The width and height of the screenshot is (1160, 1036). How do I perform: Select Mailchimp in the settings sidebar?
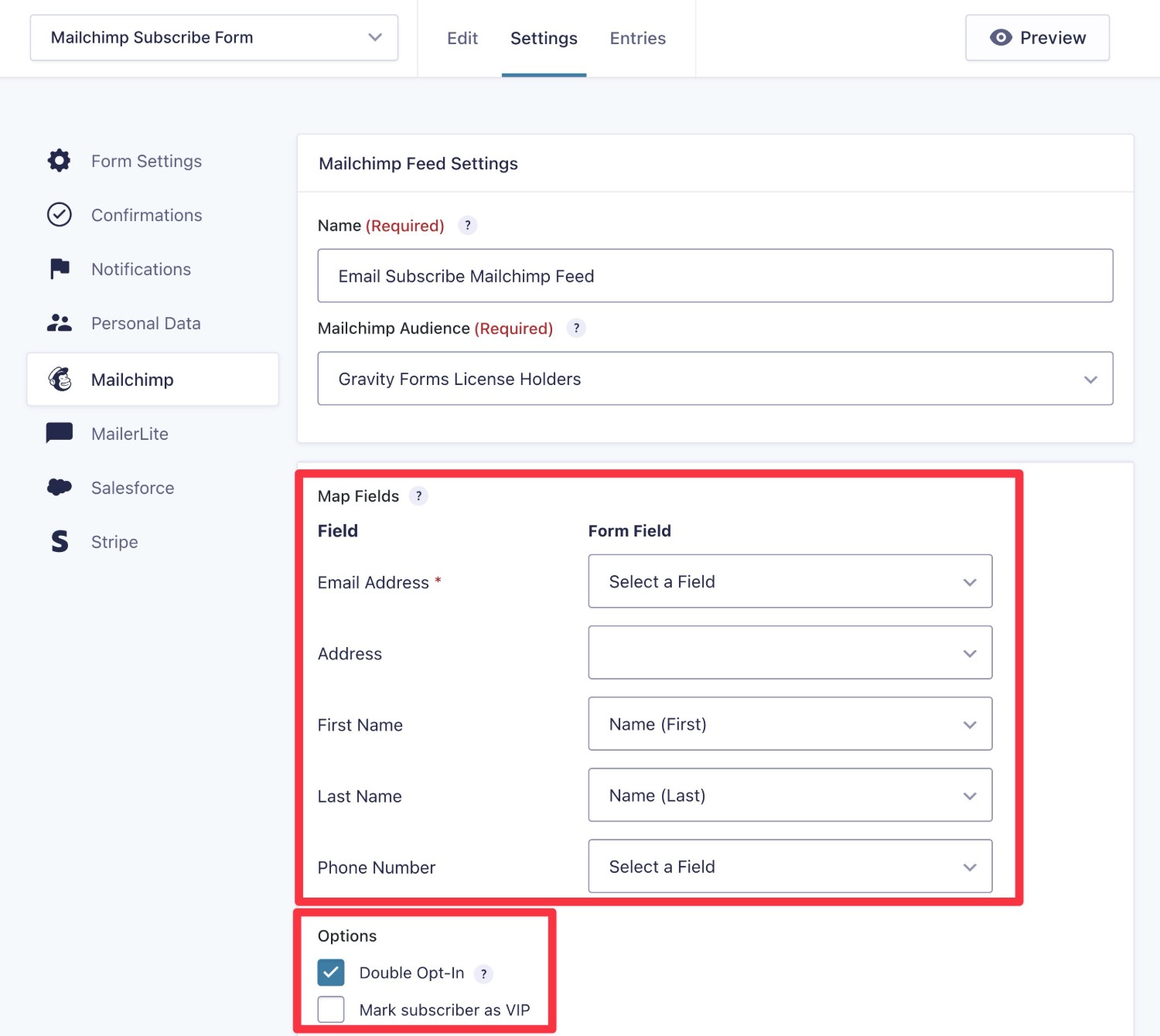[x=152, y=379]
